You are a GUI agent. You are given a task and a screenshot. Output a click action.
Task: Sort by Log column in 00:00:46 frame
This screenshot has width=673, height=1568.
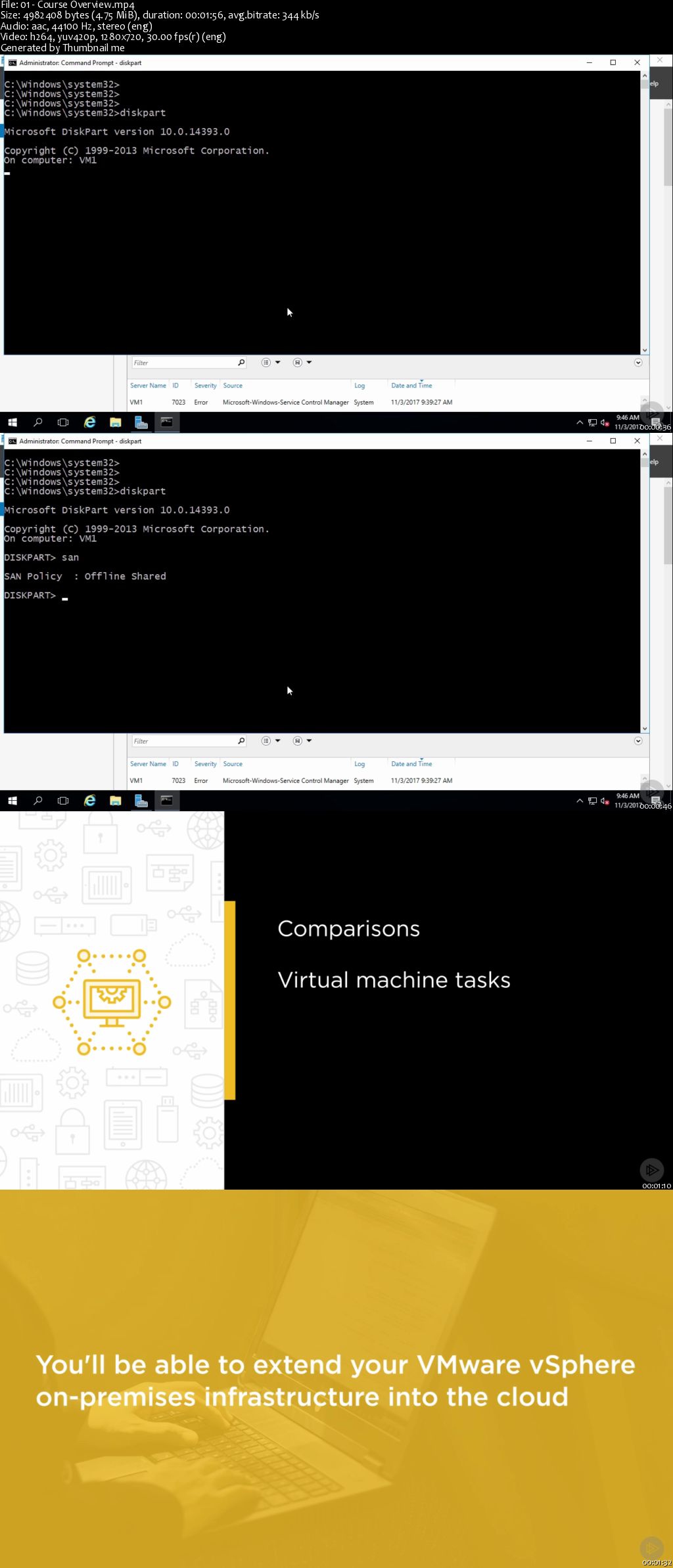pyautogui.click(x=360, y=764)
